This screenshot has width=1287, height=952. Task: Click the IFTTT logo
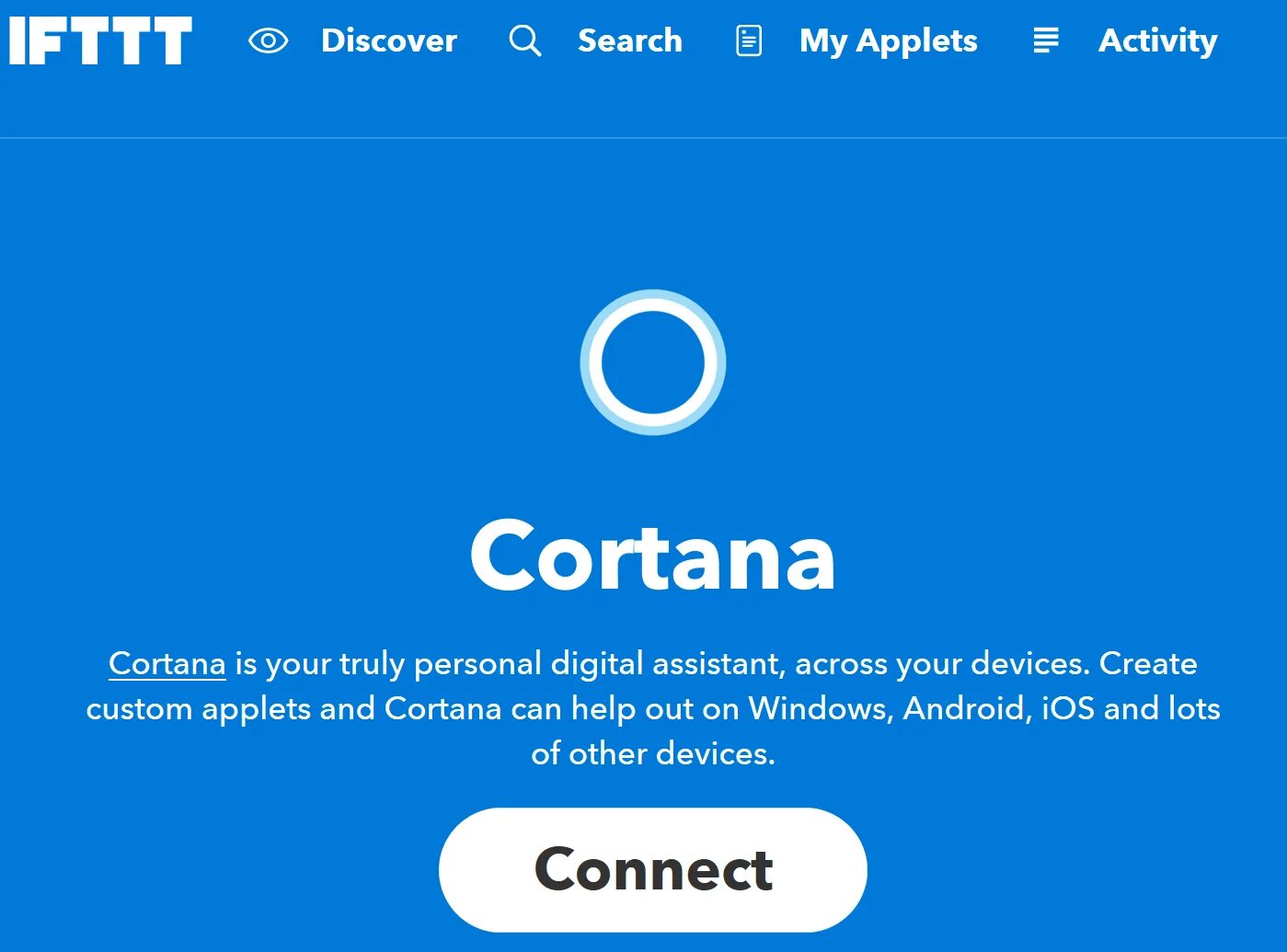[x=100, y=40]
